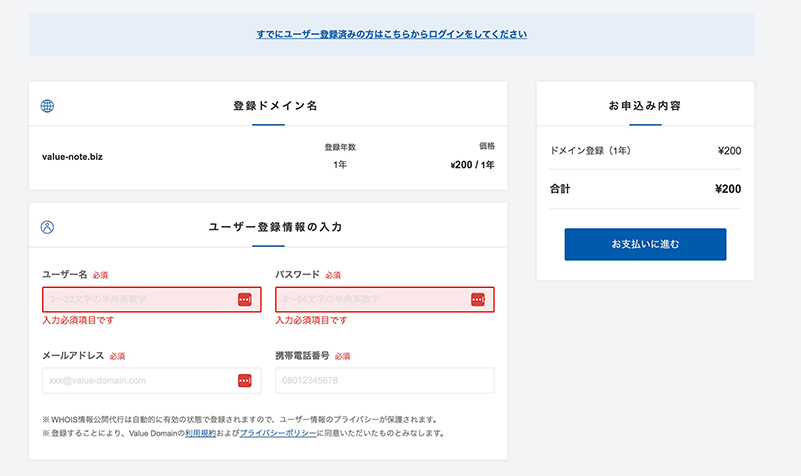
Task: Focus the パスワード input field
Action: coord(385,299)
